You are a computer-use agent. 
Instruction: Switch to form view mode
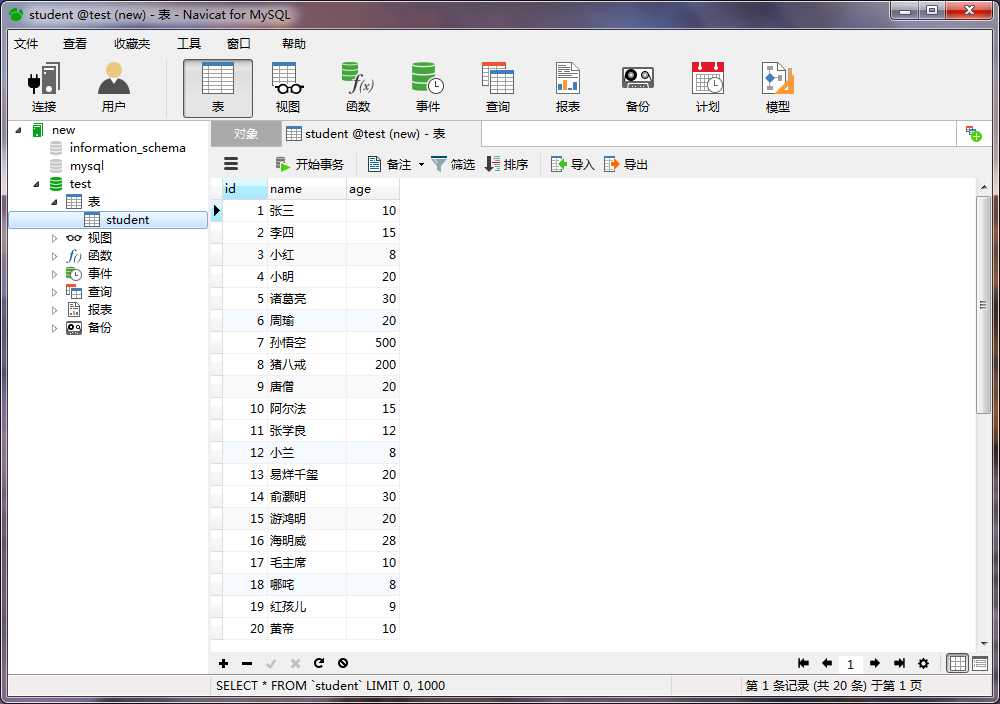tap(980, 663)
